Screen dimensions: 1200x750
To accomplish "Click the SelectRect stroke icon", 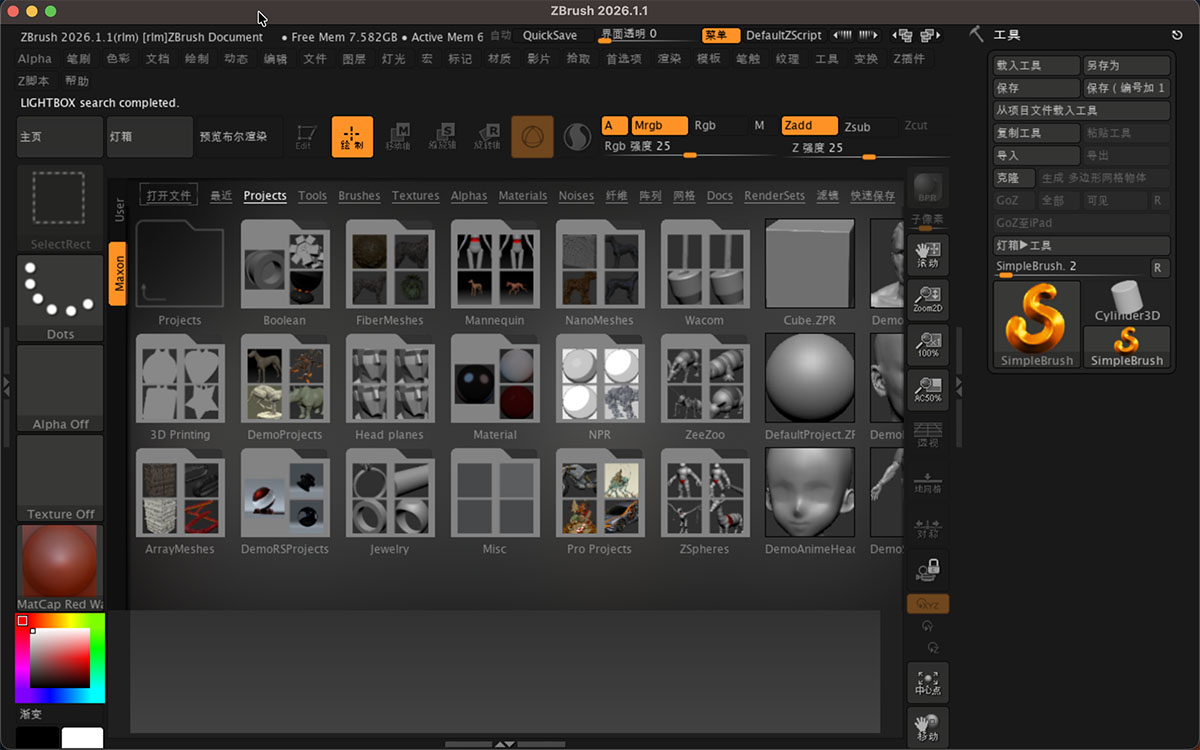I will [60, 205].
